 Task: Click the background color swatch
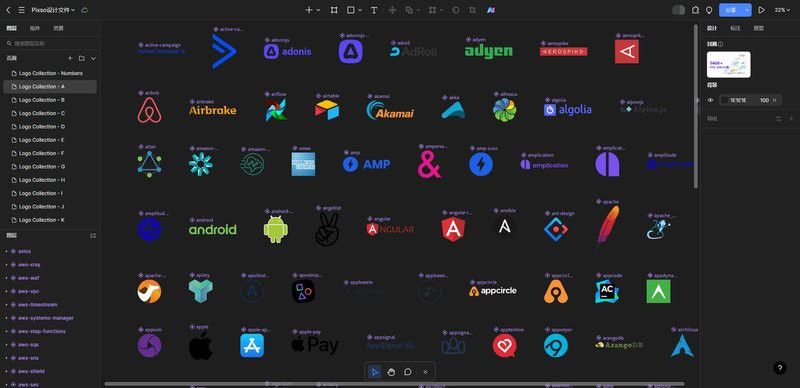point(724,100)
